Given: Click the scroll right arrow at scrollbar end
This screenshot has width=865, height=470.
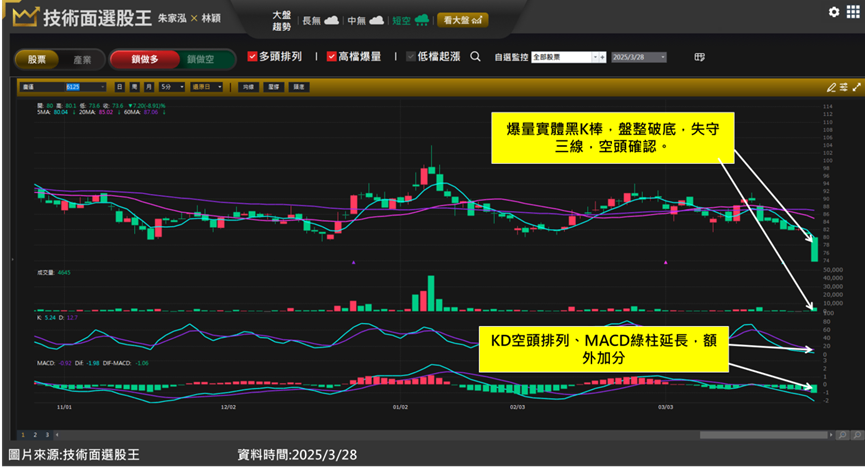Looking at the screenshot, I should click(831, 435).
